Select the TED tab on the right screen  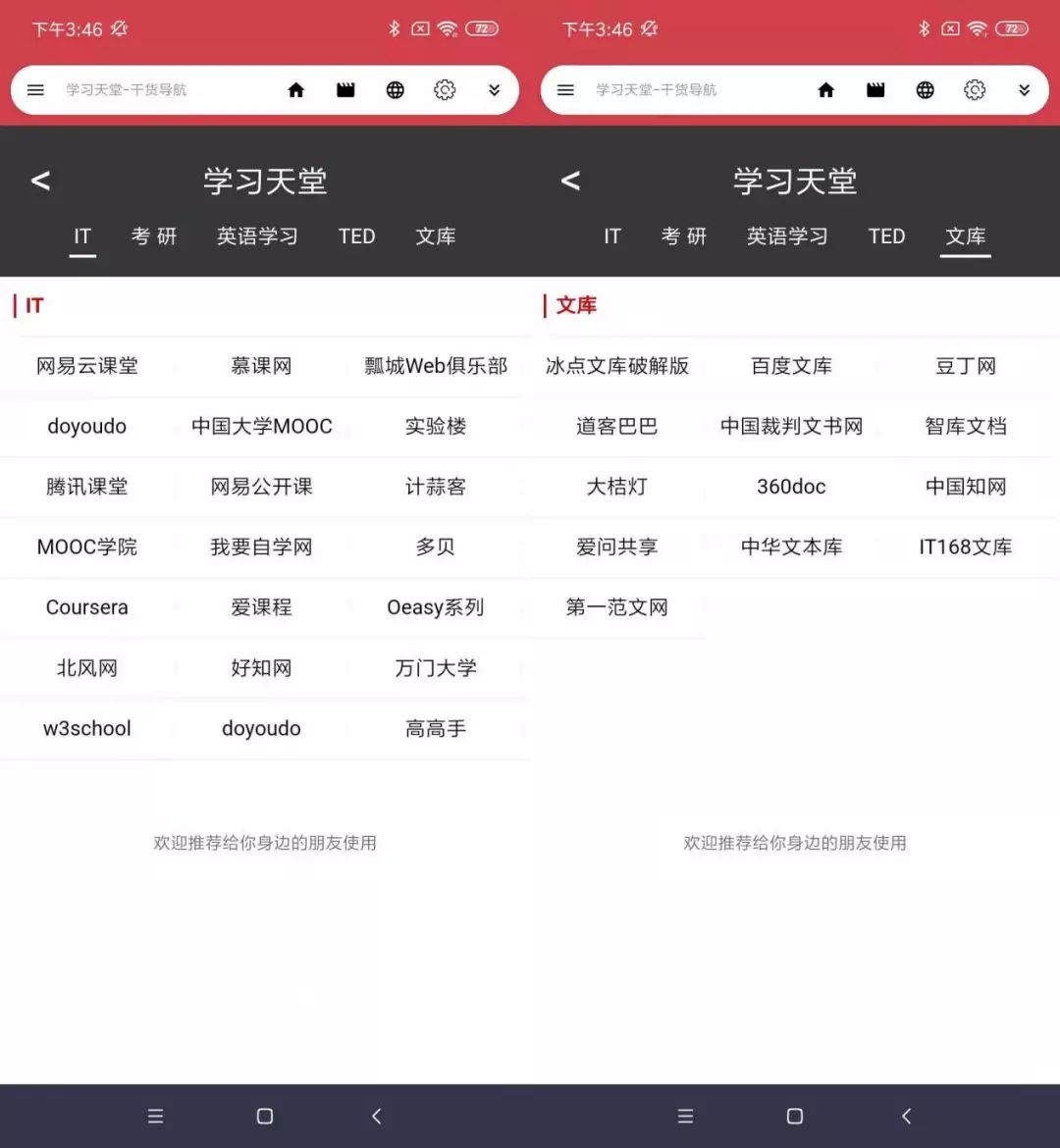886,236
